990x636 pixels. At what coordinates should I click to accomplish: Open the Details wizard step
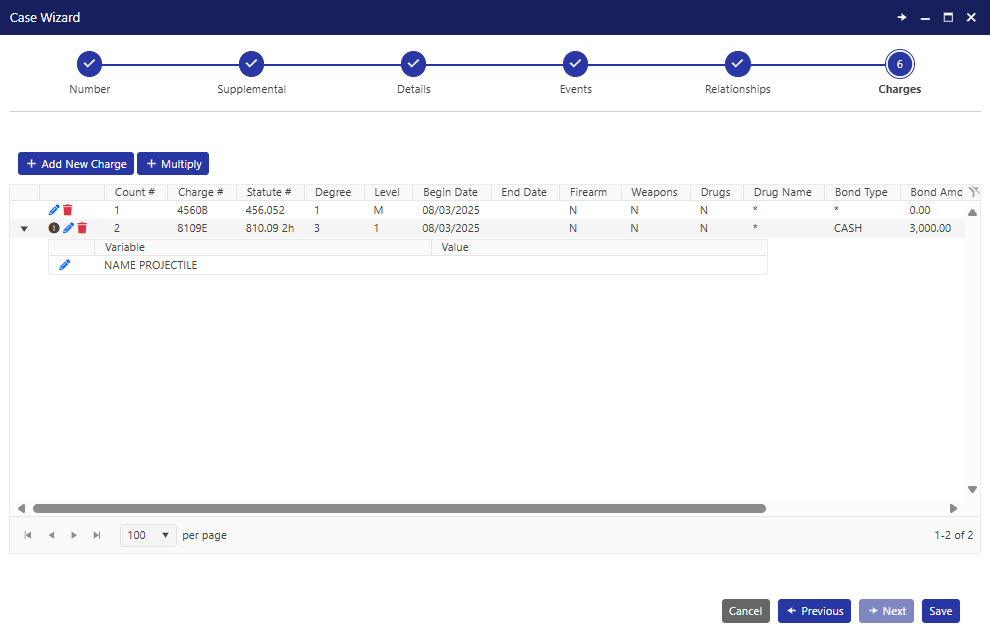413,65
